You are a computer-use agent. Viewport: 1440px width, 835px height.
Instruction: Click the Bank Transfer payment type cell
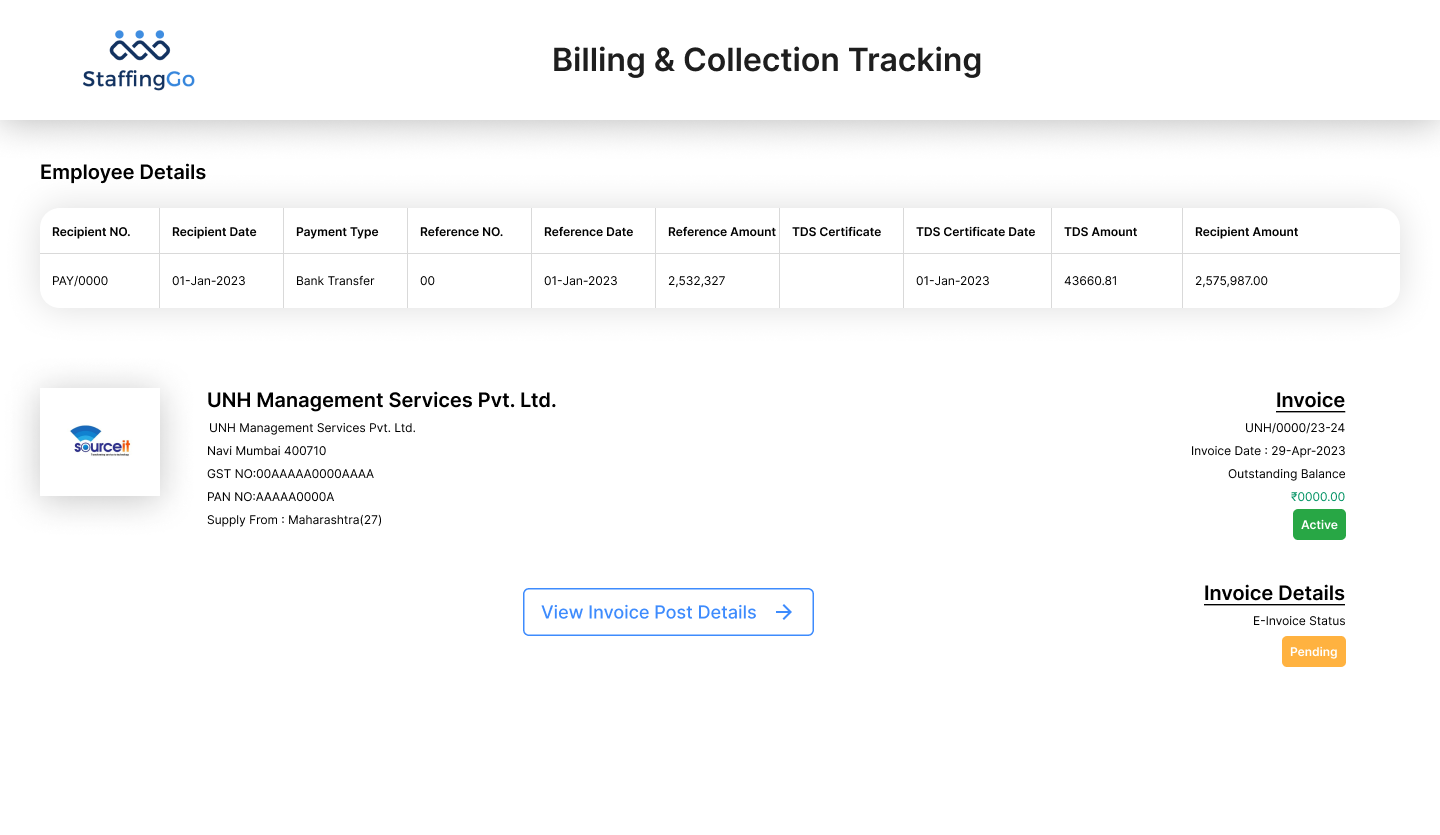335,281
